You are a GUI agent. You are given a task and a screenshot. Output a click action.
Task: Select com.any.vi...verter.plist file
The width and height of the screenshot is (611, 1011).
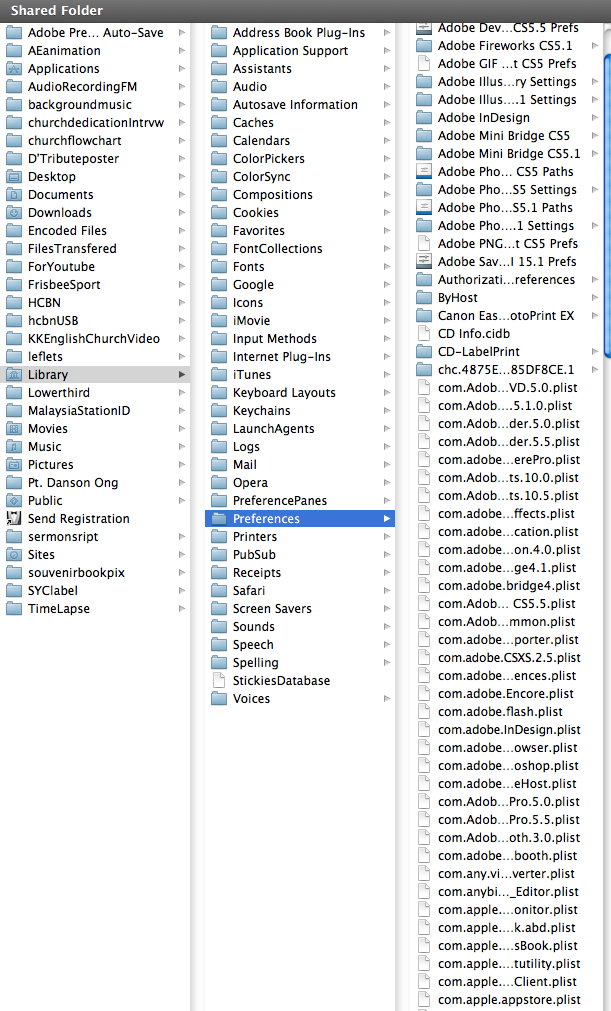point(506,874)
